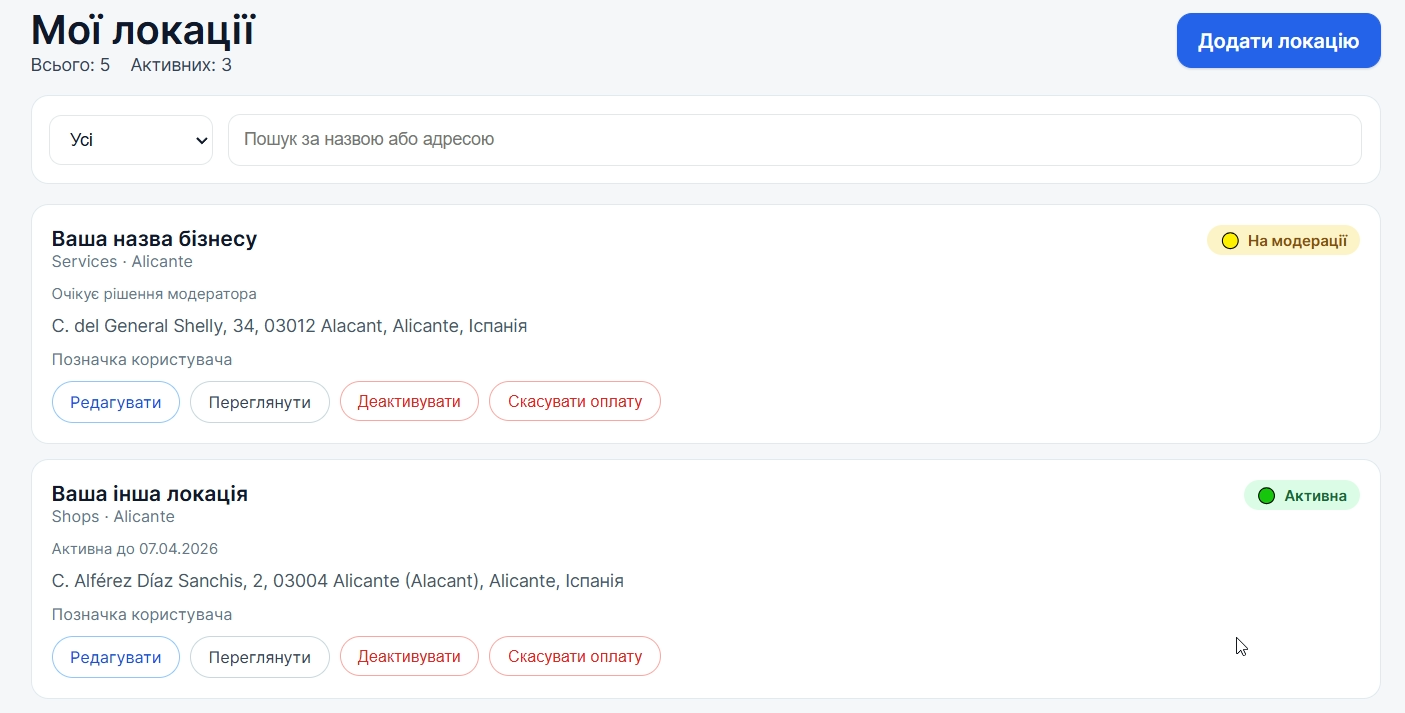The image size is (1405, 713).
Task: Click the 'C. del General Shelly, 34' address
Action: pyautogui.click(x=289, y=326)
